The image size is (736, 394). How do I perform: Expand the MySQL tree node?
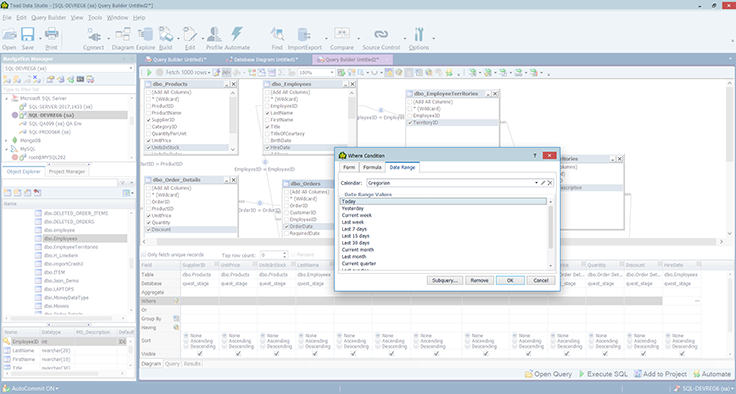(x=7, y=149)
